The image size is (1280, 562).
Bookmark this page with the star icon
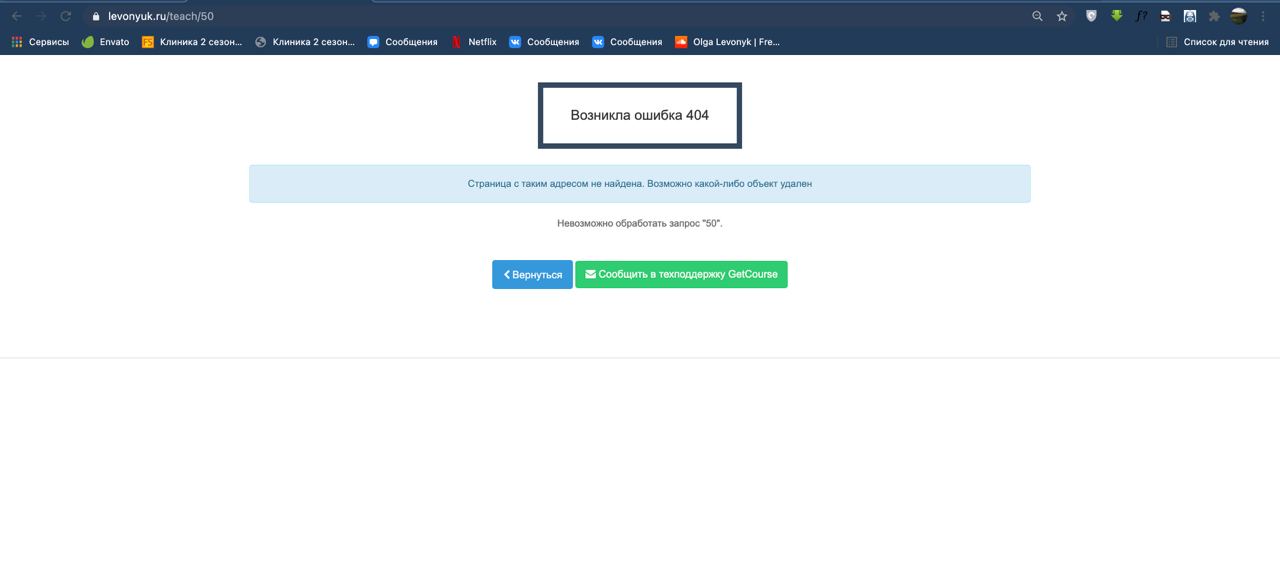[1062, 16]
